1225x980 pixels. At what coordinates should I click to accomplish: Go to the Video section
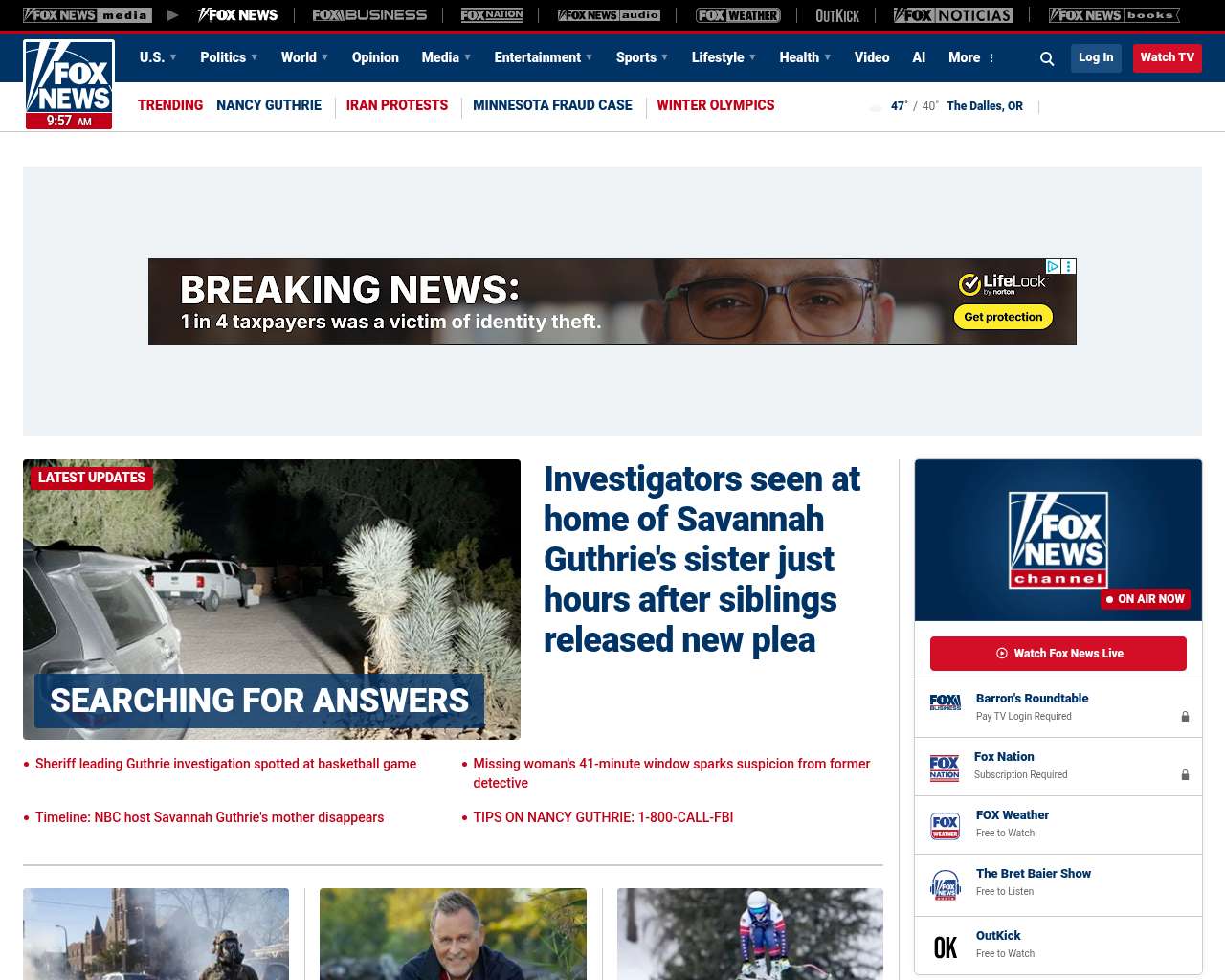(872, 57)
